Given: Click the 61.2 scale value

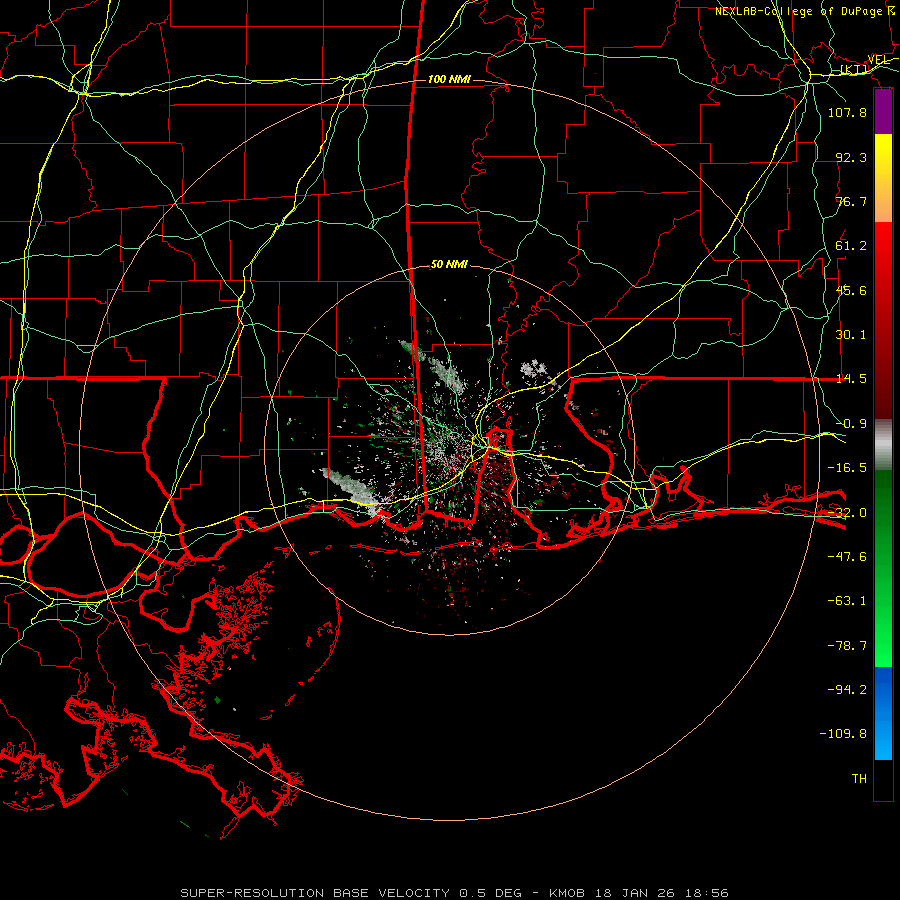Looking at the screenshot, I should pos(851,246).
